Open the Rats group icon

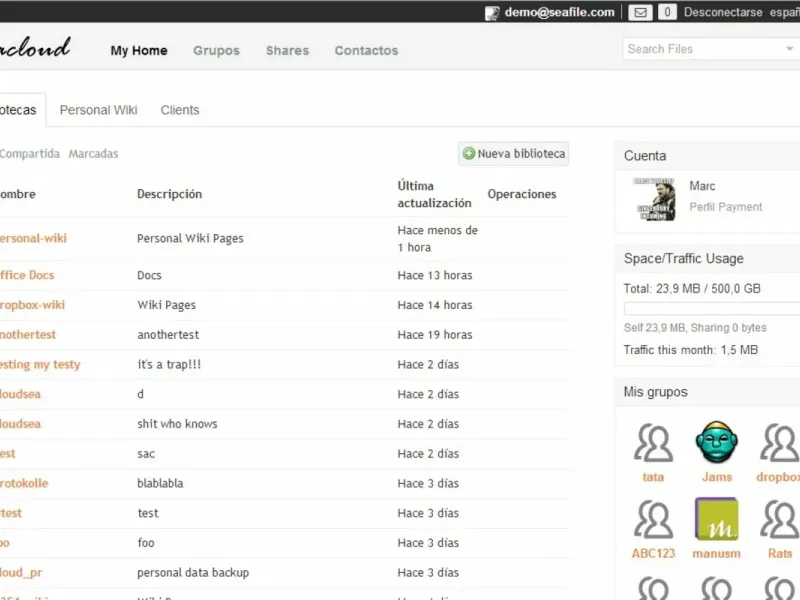pos(779,519)
